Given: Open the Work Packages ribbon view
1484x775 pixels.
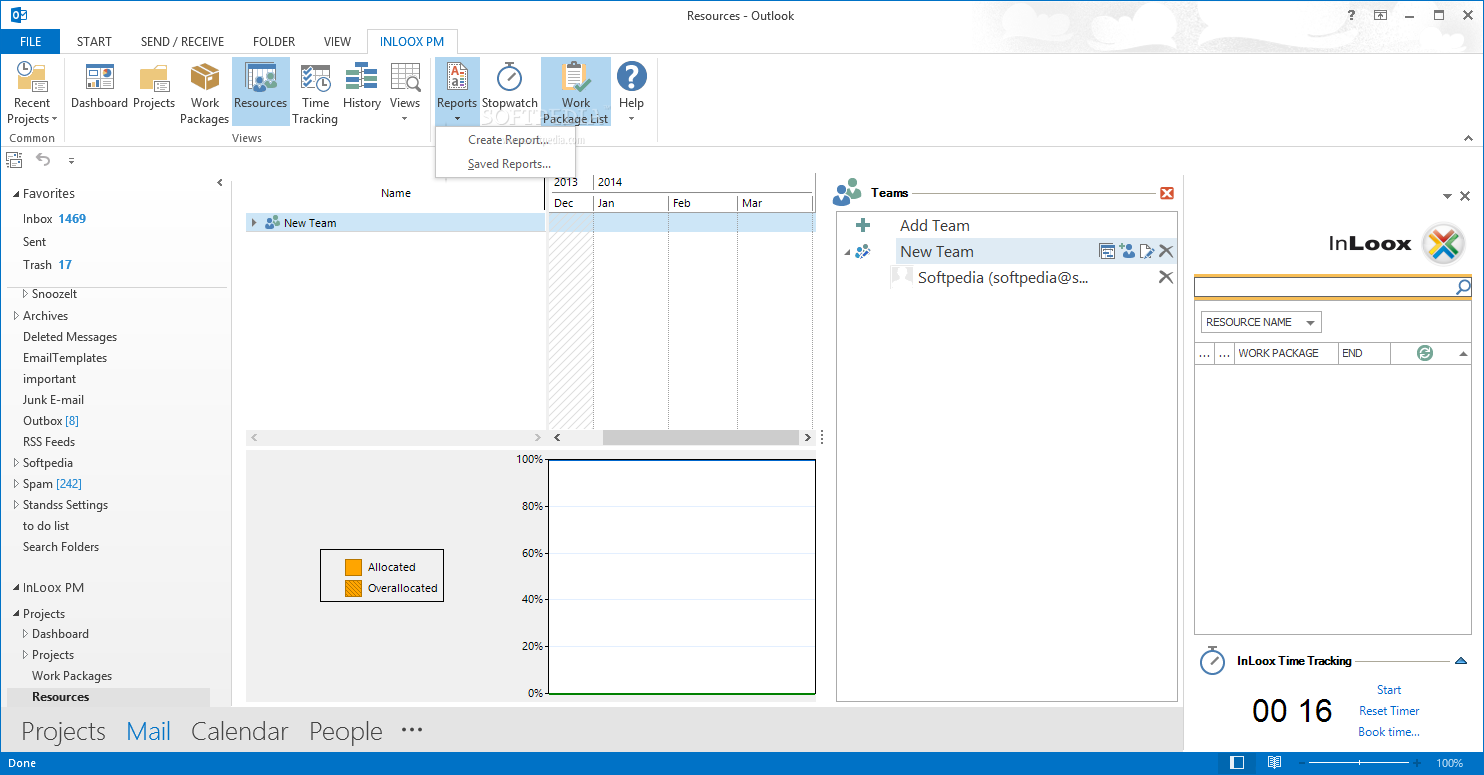Looking at the screenshot, I should pos(205,92).
